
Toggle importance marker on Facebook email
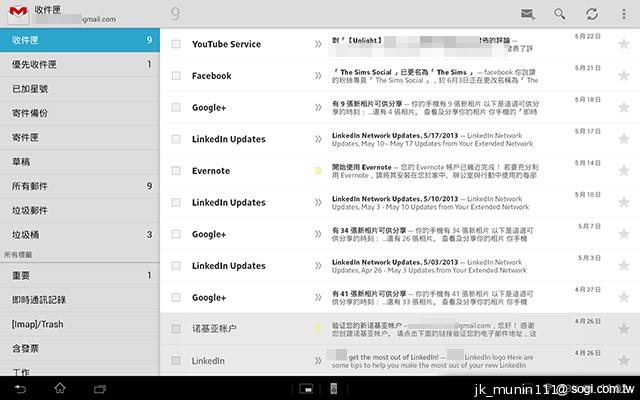pyautogui.click(x=318, y=76)
